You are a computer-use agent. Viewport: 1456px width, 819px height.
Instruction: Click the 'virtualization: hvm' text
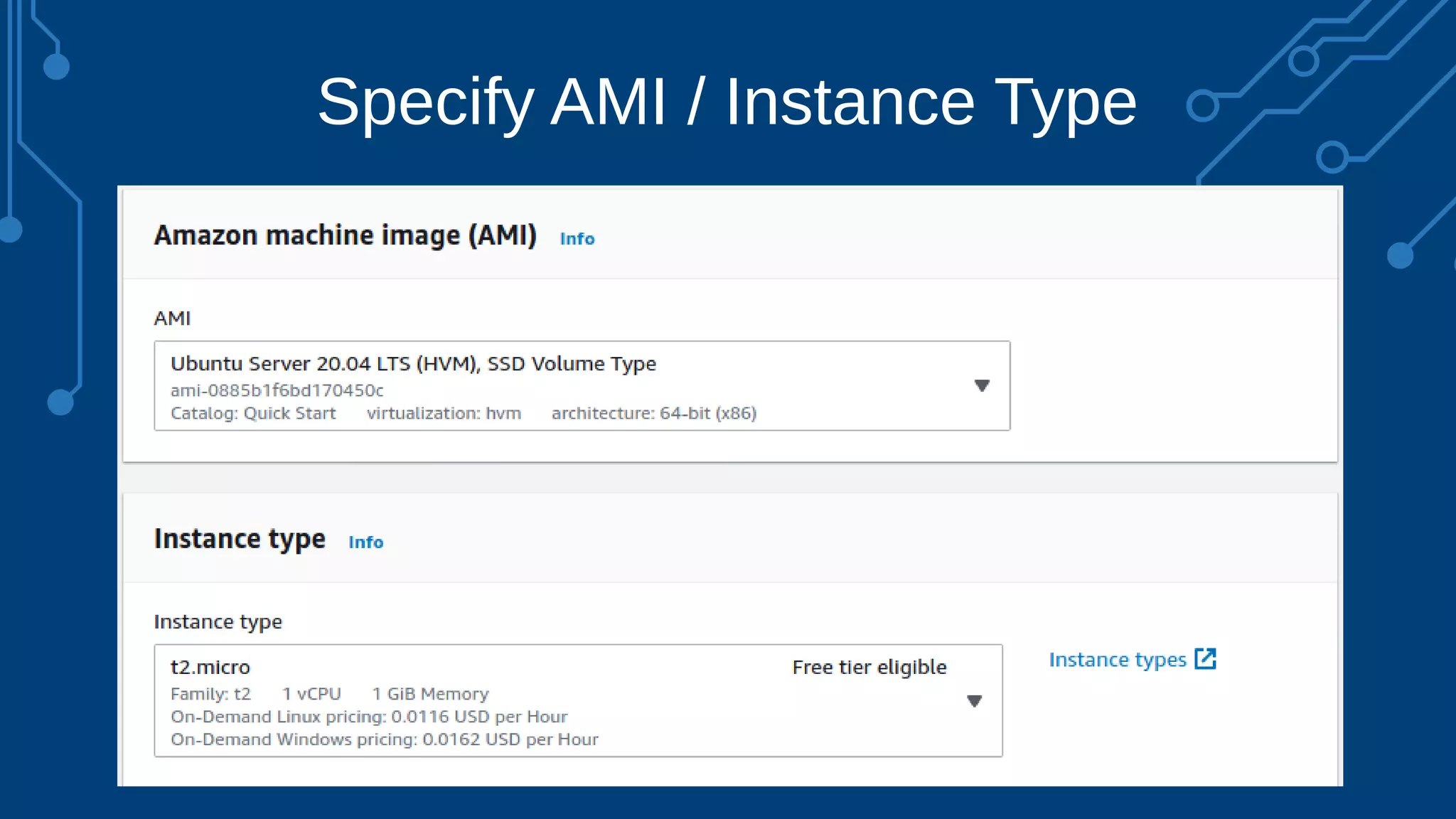pyautogui.click(x=444, y=413)
